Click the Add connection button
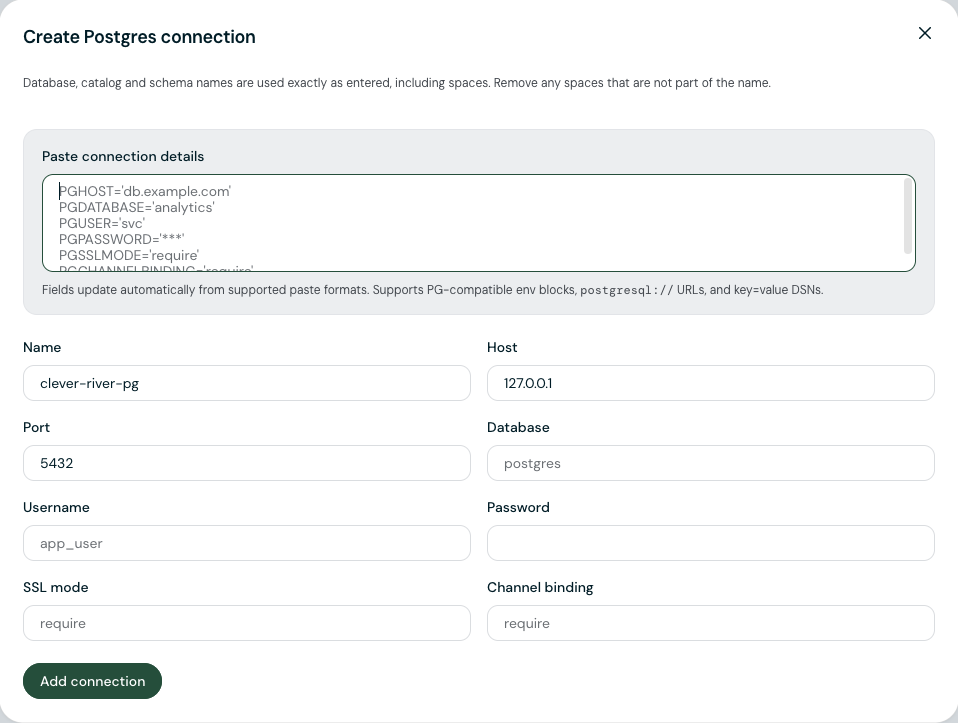 [x=92, y=681]
